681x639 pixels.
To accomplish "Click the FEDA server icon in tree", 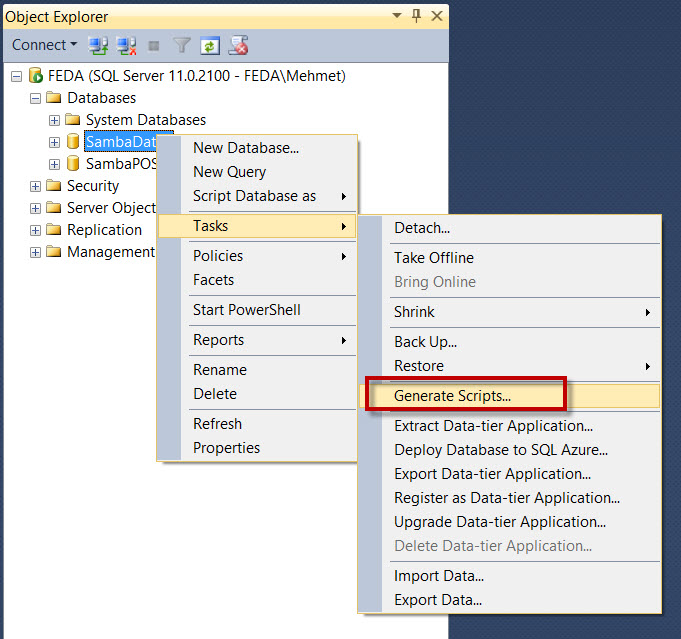I will (x=36, y=76).
